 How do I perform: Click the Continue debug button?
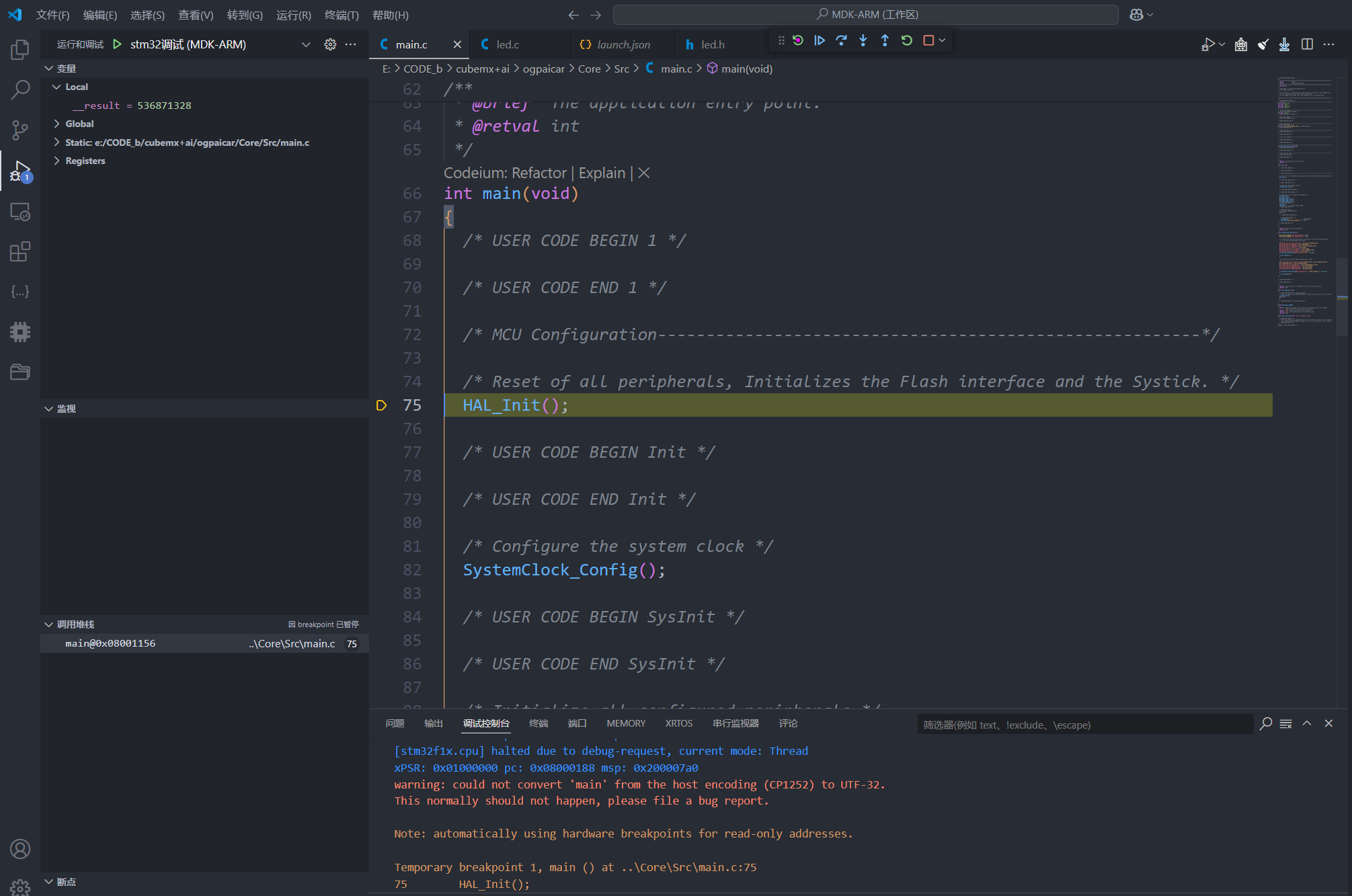tap(820, 40)
